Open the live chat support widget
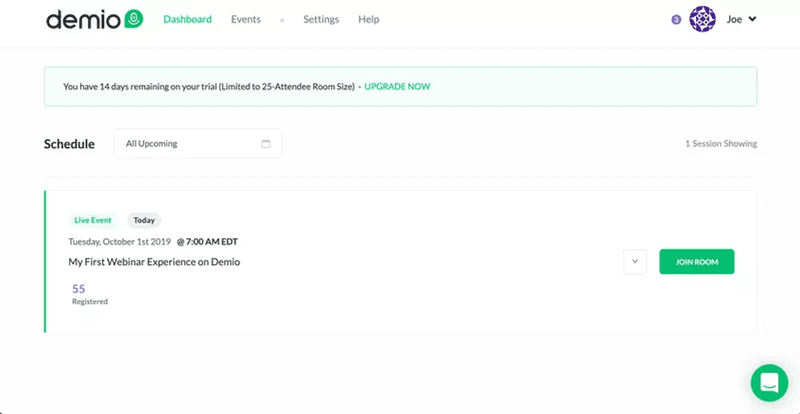This screenshot has height=414, width=800. point(770,382)
